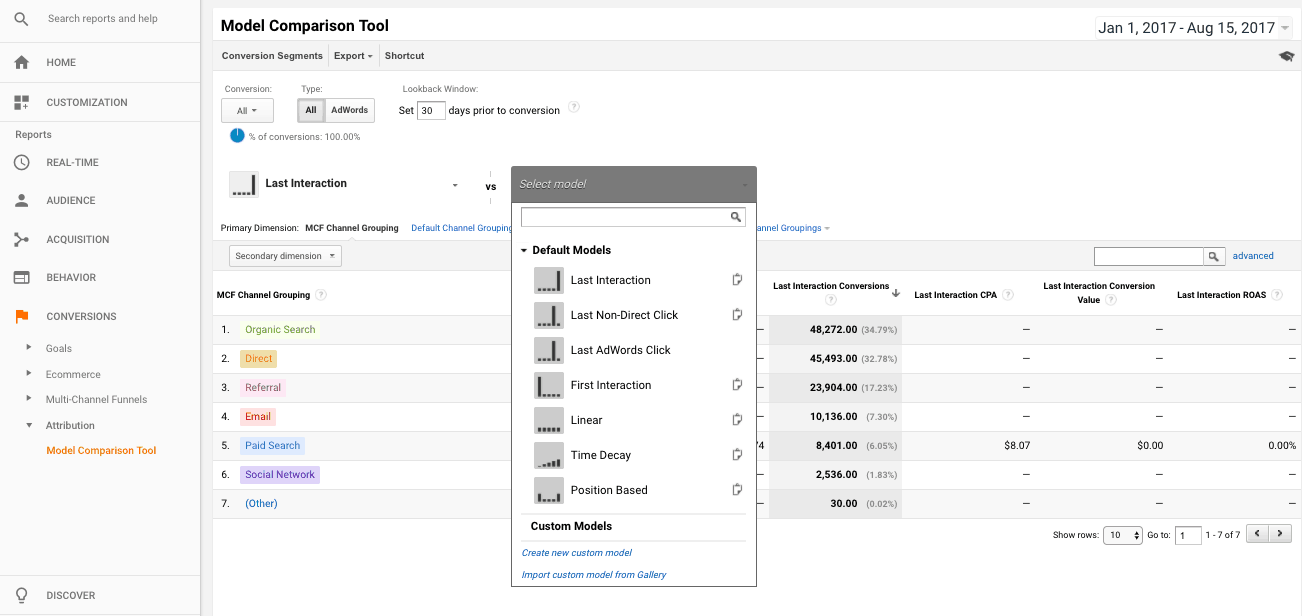
Task: Toggle conversion type back to All
Action: pyautogui.click(x=310, y=110)
